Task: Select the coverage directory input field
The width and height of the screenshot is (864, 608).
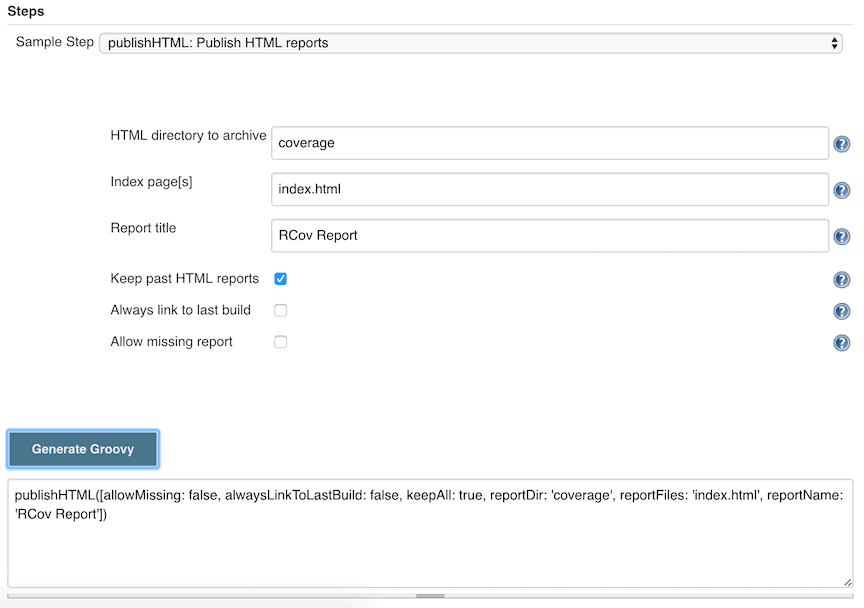Action: 550,143
